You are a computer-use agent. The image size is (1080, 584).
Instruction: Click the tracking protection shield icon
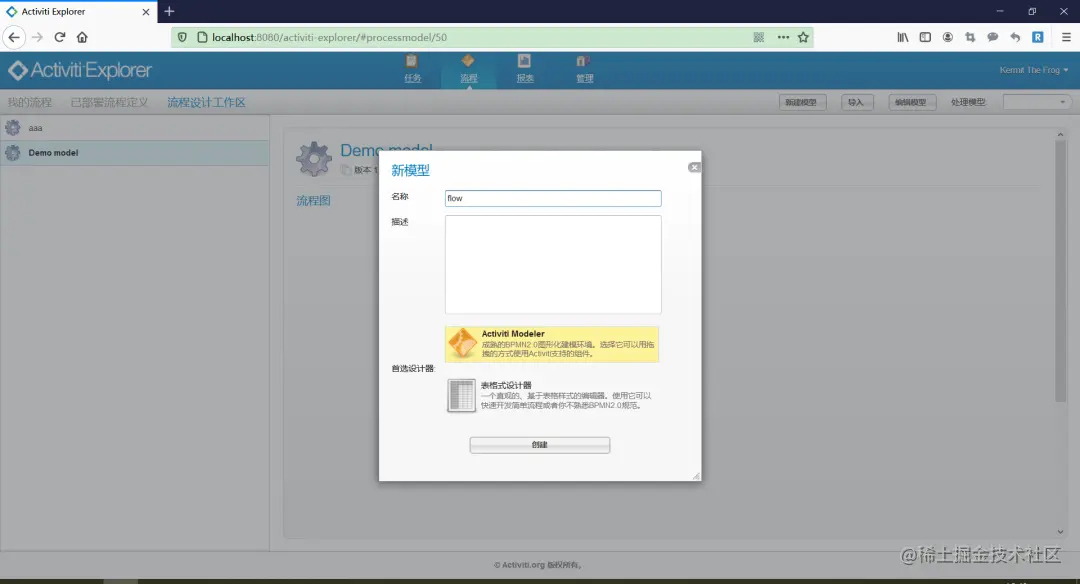pyautogui.click(x=182, y=37)
